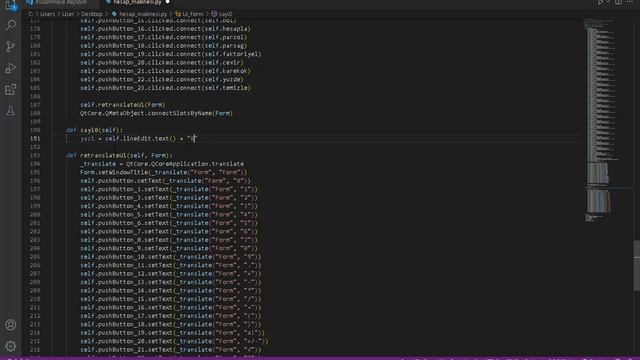Place cursor on the 'yazi = self.lineEdit.text()' line
This screenshot has width=640, height=360.
coord(138,139)
